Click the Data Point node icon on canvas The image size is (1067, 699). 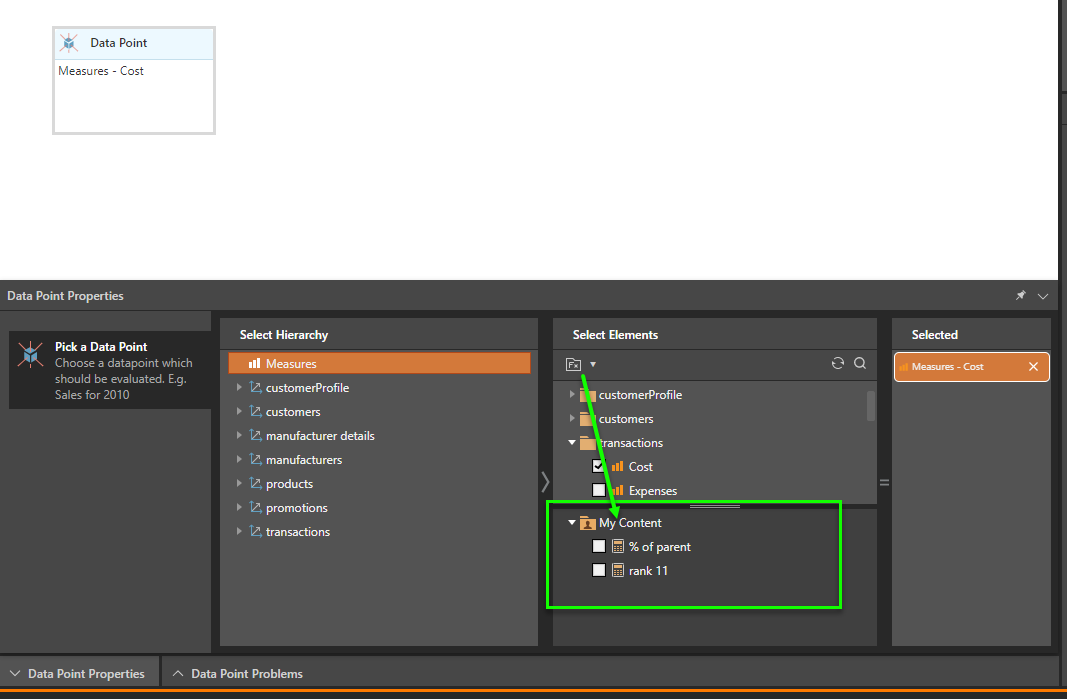(69, 43)
